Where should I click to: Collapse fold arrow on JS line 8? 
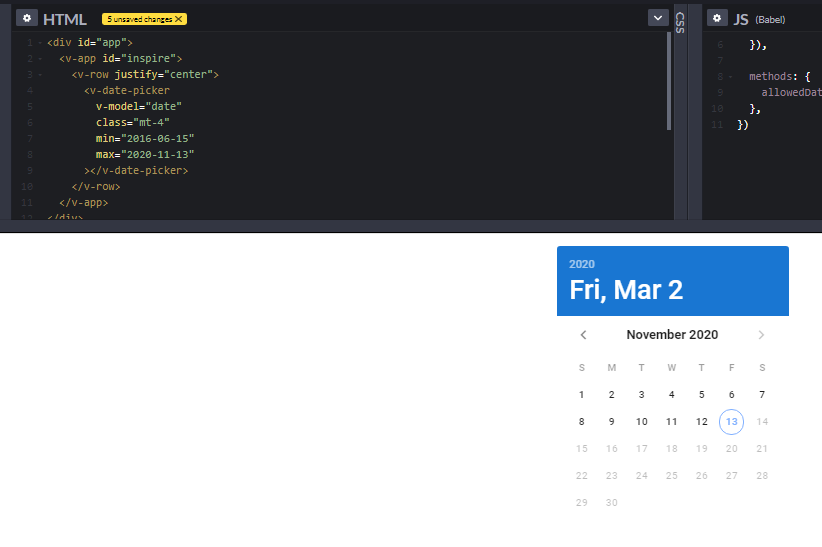click(x=730, y=77)
